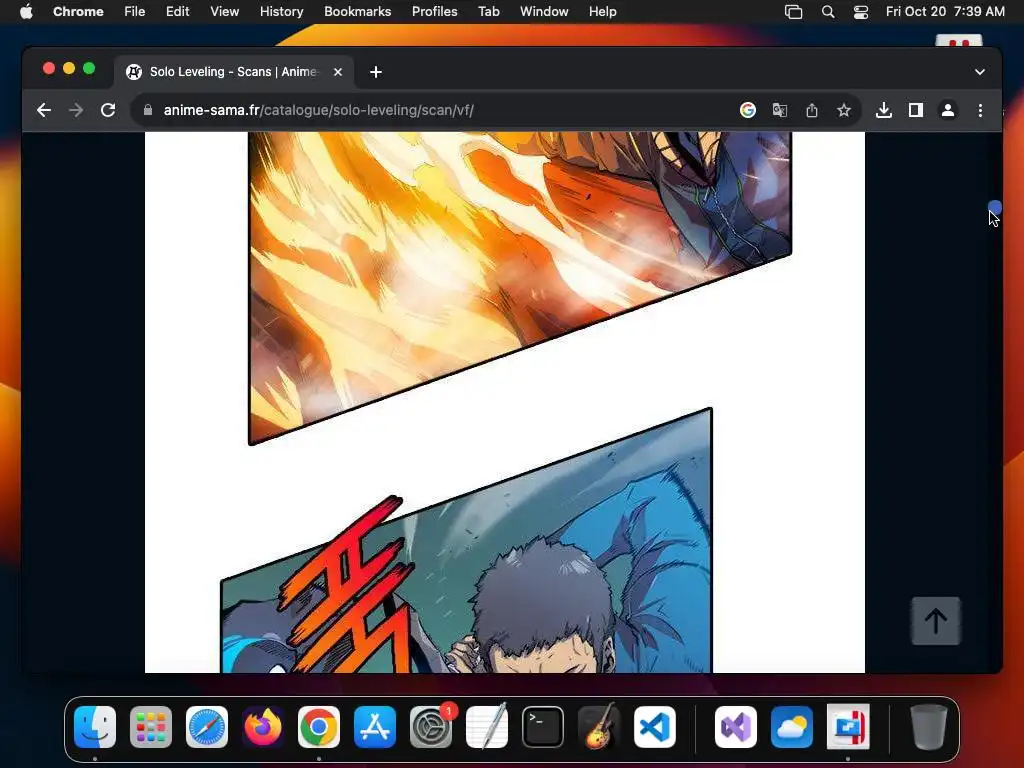
Task: Open Terminal from the Dock
Action: pyautogui.click(x=543, y=727)
